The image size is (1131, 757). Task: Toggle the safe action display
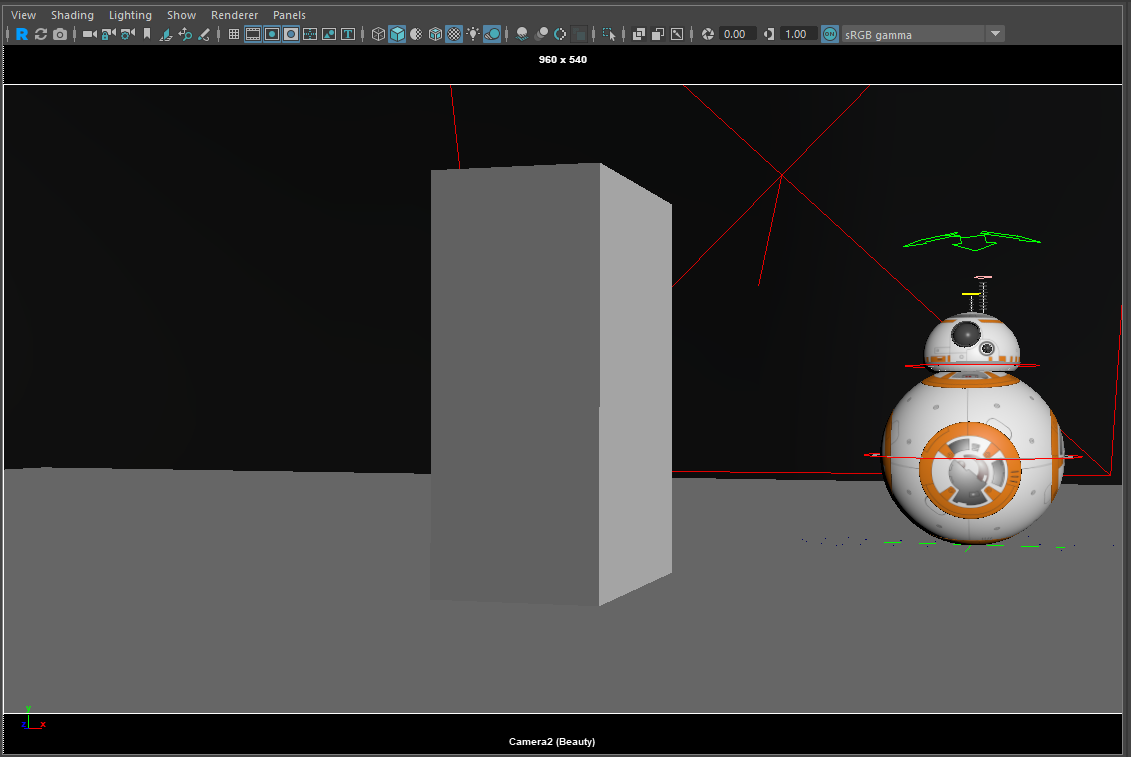tap(329, 34)
